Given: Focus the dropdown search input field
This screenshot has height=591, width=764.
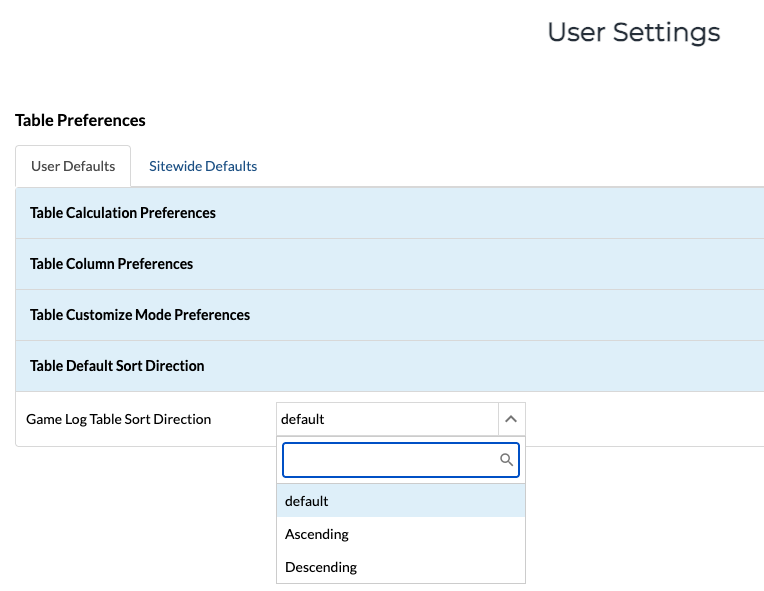Looking at the screenshot, I should coord(390,460).
